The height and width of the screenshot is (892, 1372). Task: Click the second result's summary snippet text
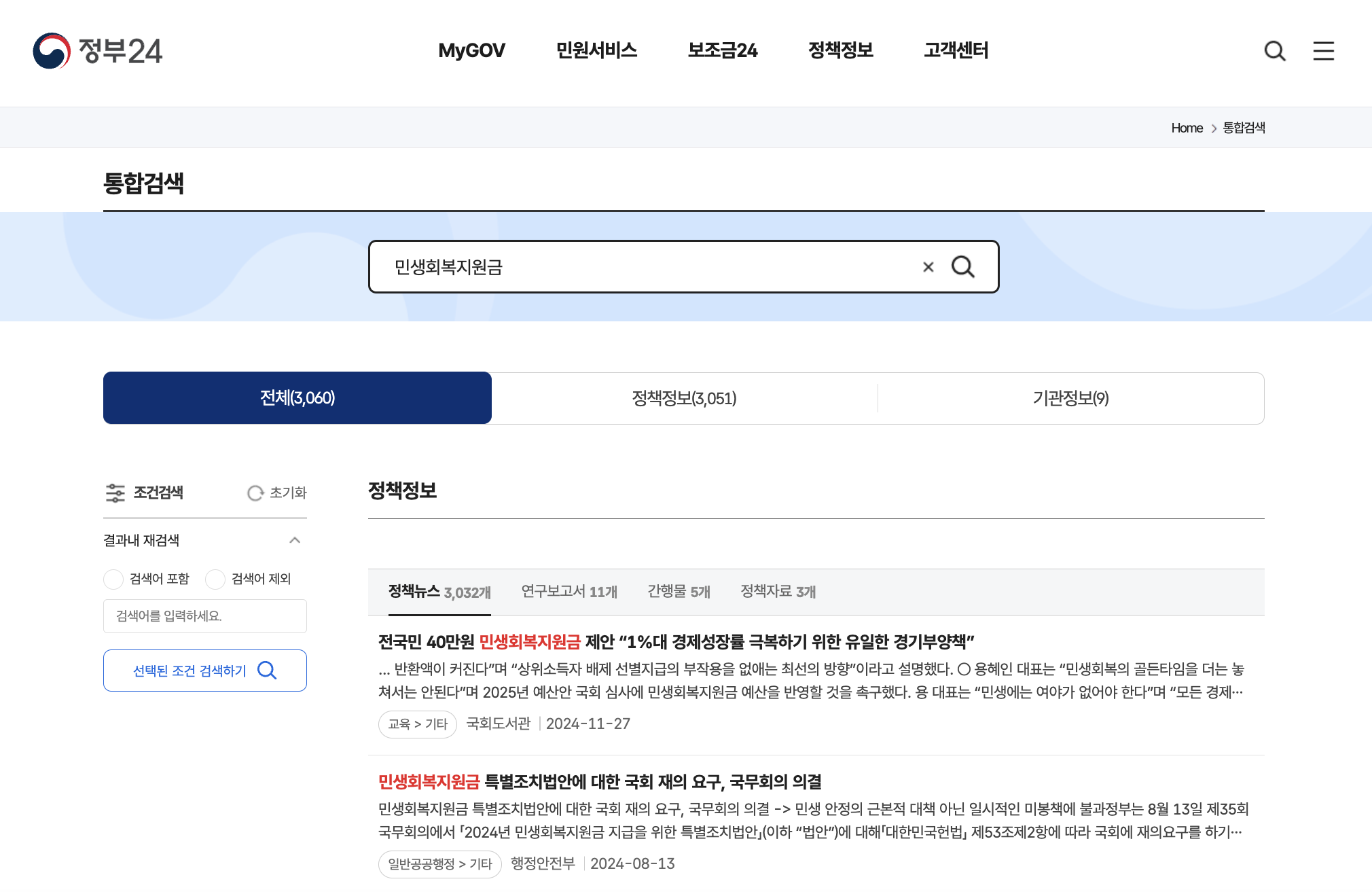813,821
